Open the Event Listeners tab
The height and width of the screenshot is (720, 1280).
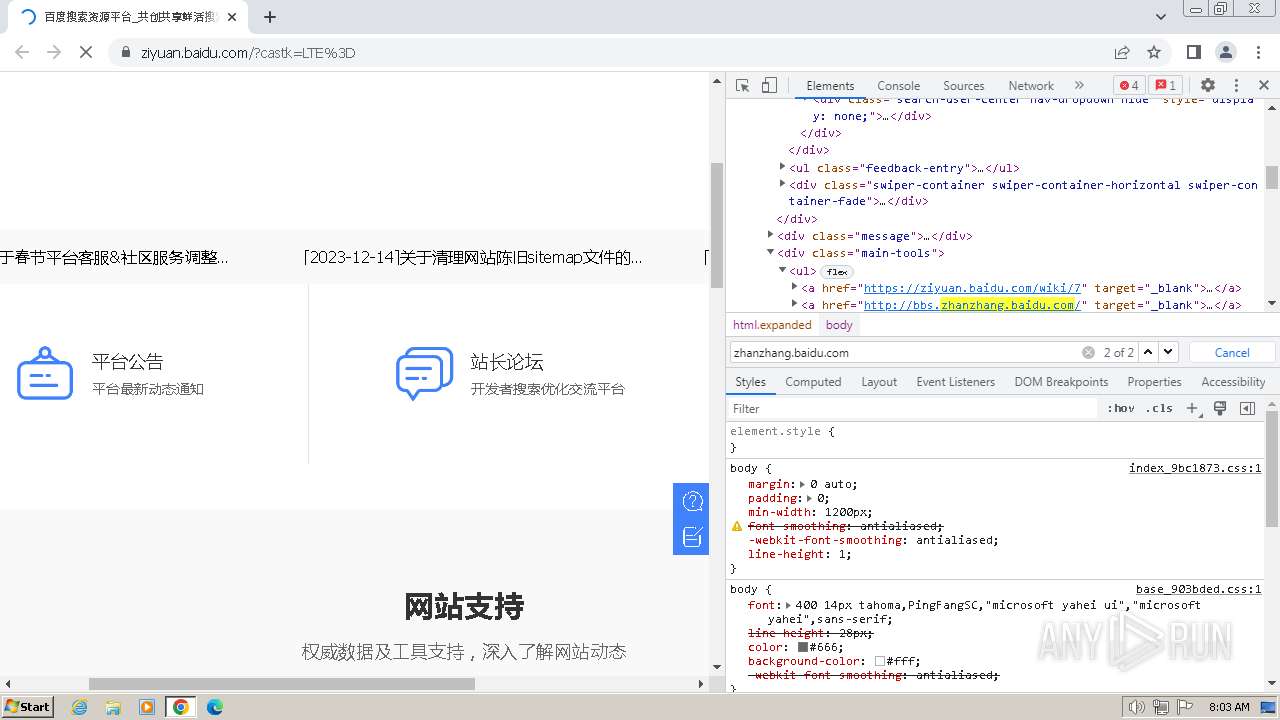pyautogui.click(x=956, y=382)
